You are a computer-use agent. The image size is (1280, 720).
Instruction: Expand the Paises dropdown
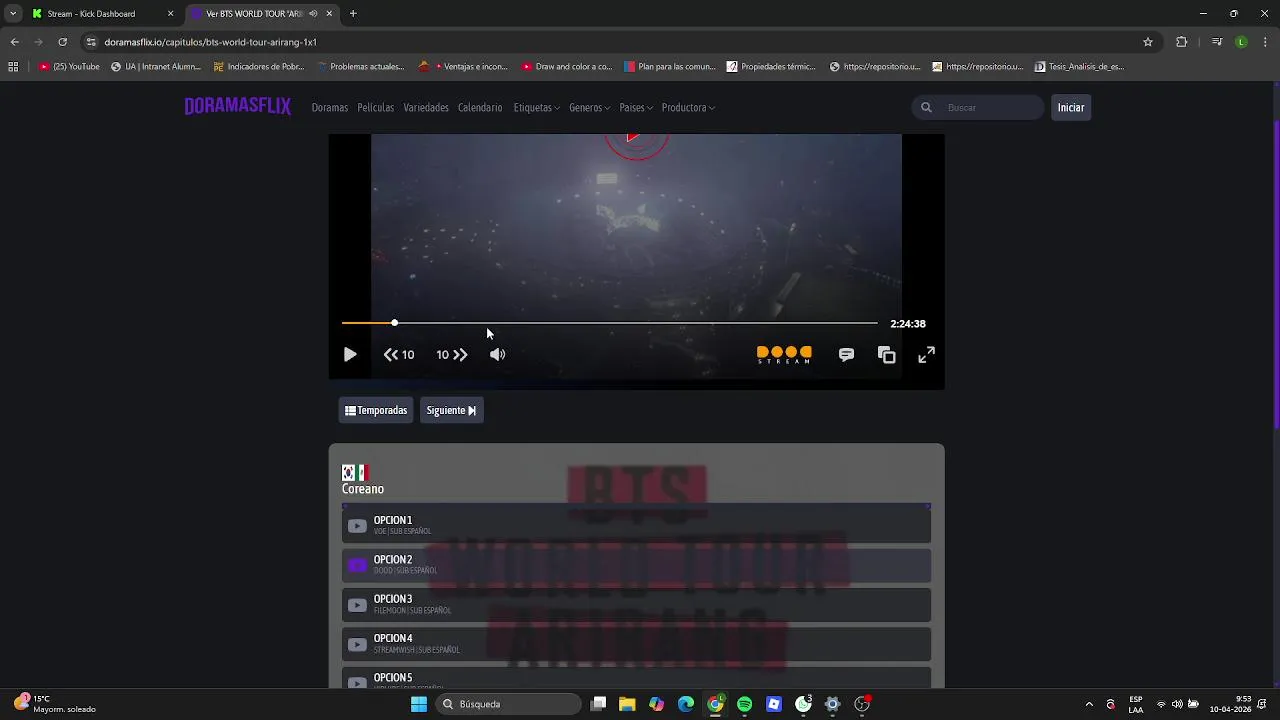tap(636, 107)
